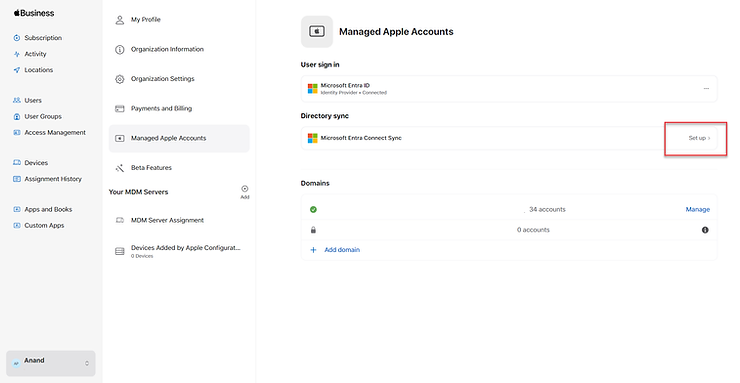Viewport: 740px width, 383px height.
Task: Open the User Groups icon
Action: coord(17,117)
